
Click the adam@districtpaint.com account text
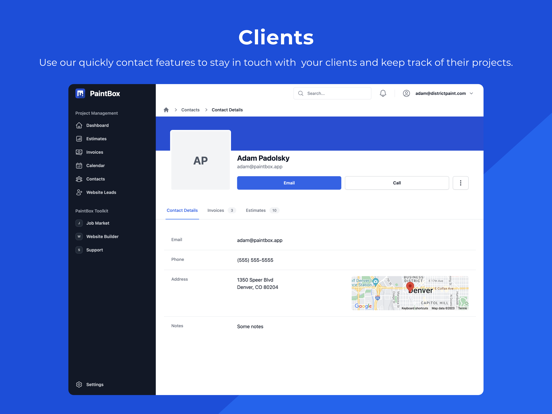click(x=440, y=93)
